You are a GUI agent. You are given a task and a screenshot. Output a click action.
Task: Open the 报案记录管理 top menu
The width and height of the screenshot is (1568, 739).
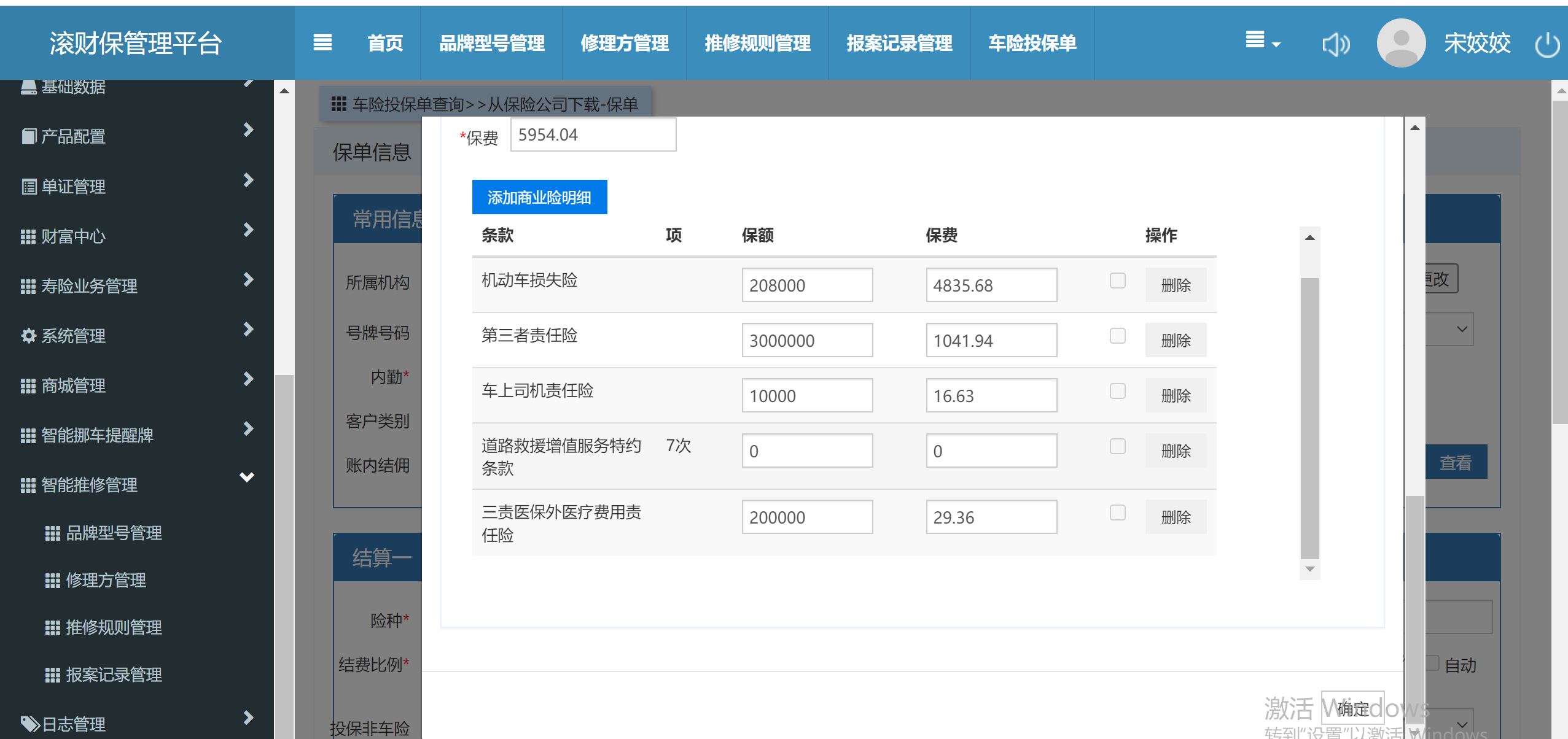click(x=899, y=43)
